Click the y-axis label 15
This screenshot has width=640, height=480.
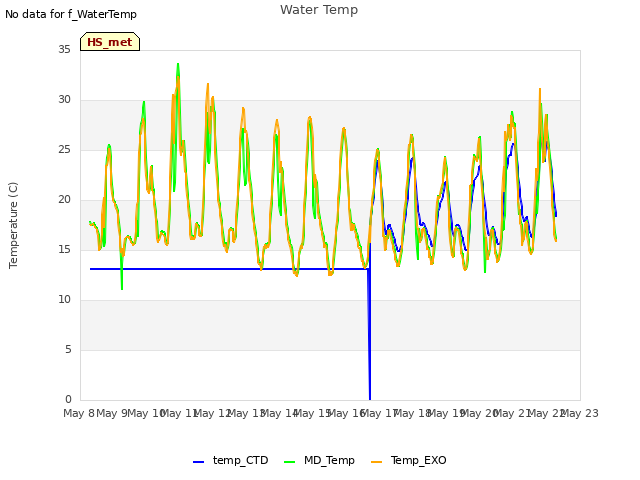[64, 250]
